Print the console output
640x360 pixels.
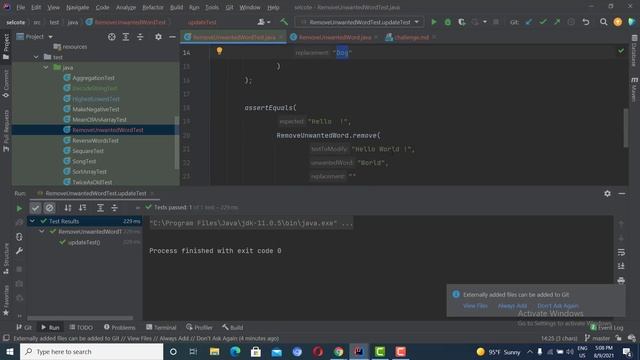click(x=621, y=280)
